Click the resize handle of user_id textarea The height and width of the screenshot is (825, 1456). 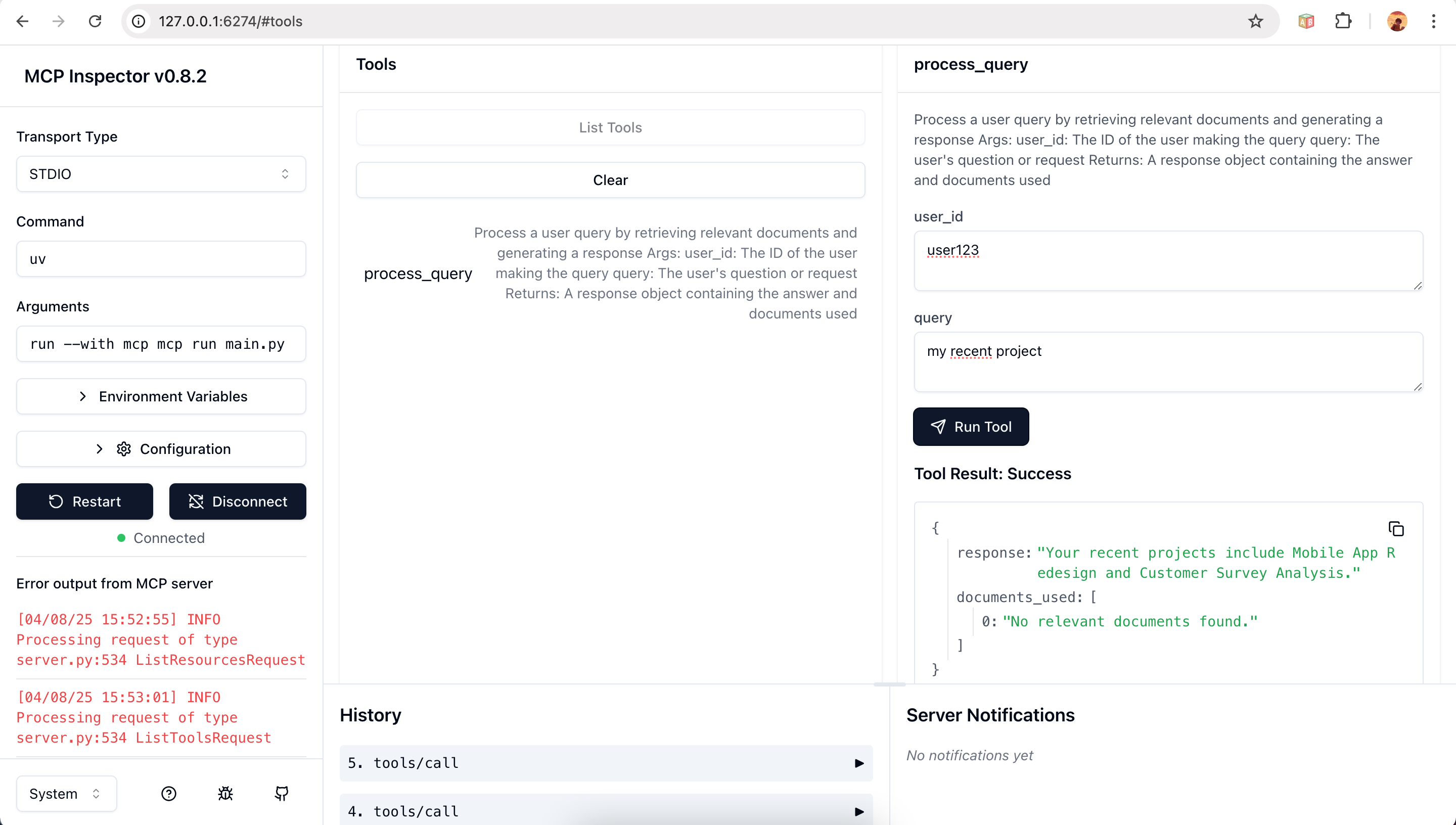(x=1418, y=286)
